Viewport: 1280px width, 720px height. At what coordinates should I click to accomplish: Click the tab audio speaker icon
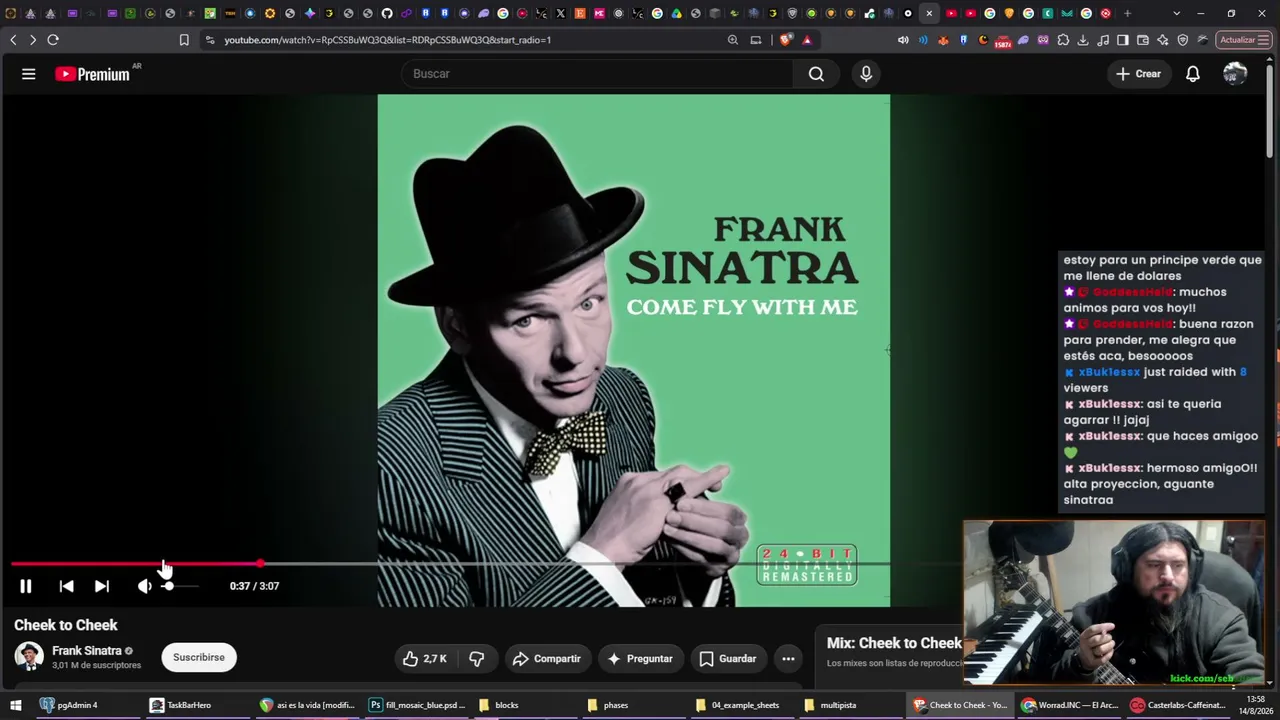click(x=904, y=40)
